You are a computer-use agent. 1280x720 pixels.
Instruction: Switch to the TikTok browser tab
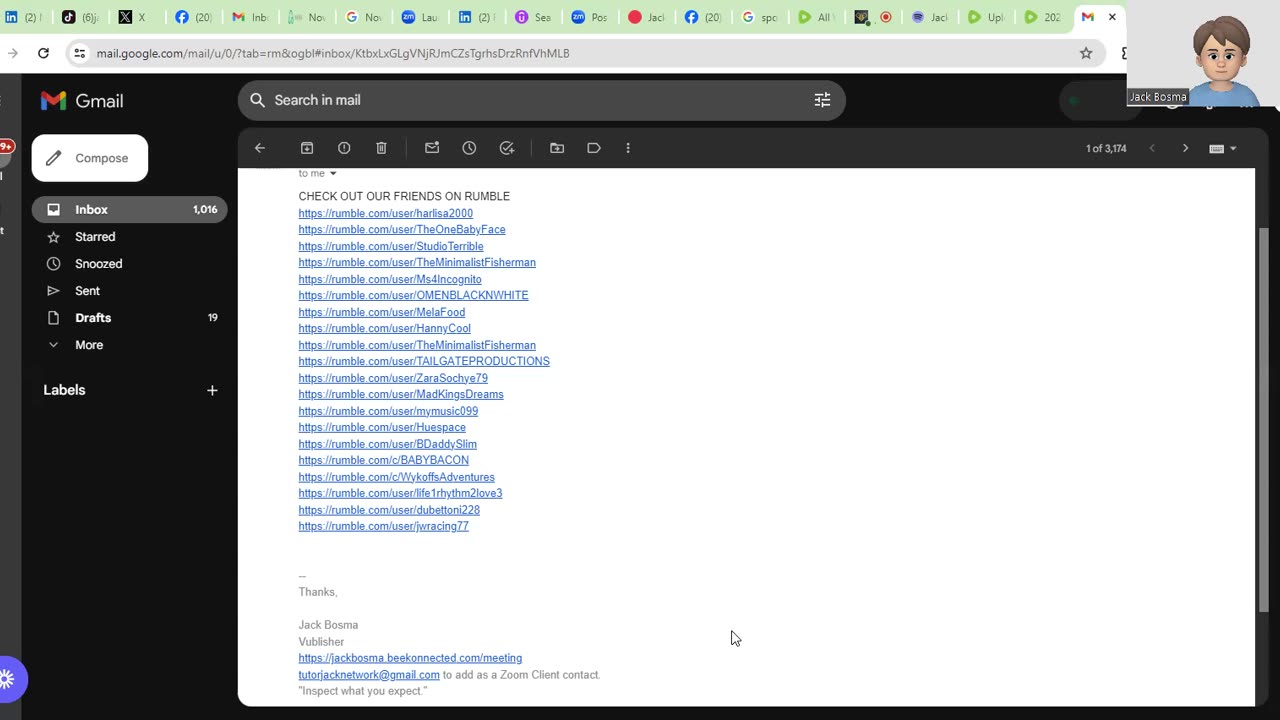coord(79,17)
